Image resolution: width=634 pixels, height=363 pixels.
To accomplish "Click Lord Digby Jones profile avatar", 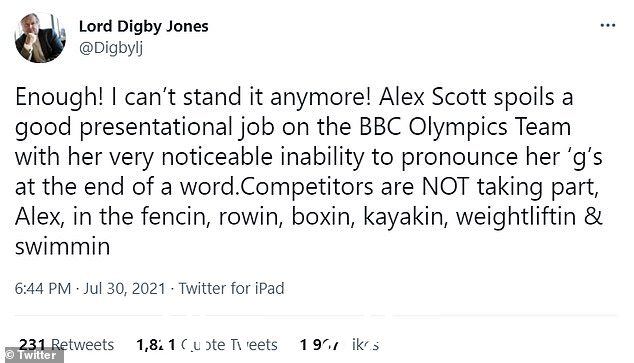I will [40, 38].
